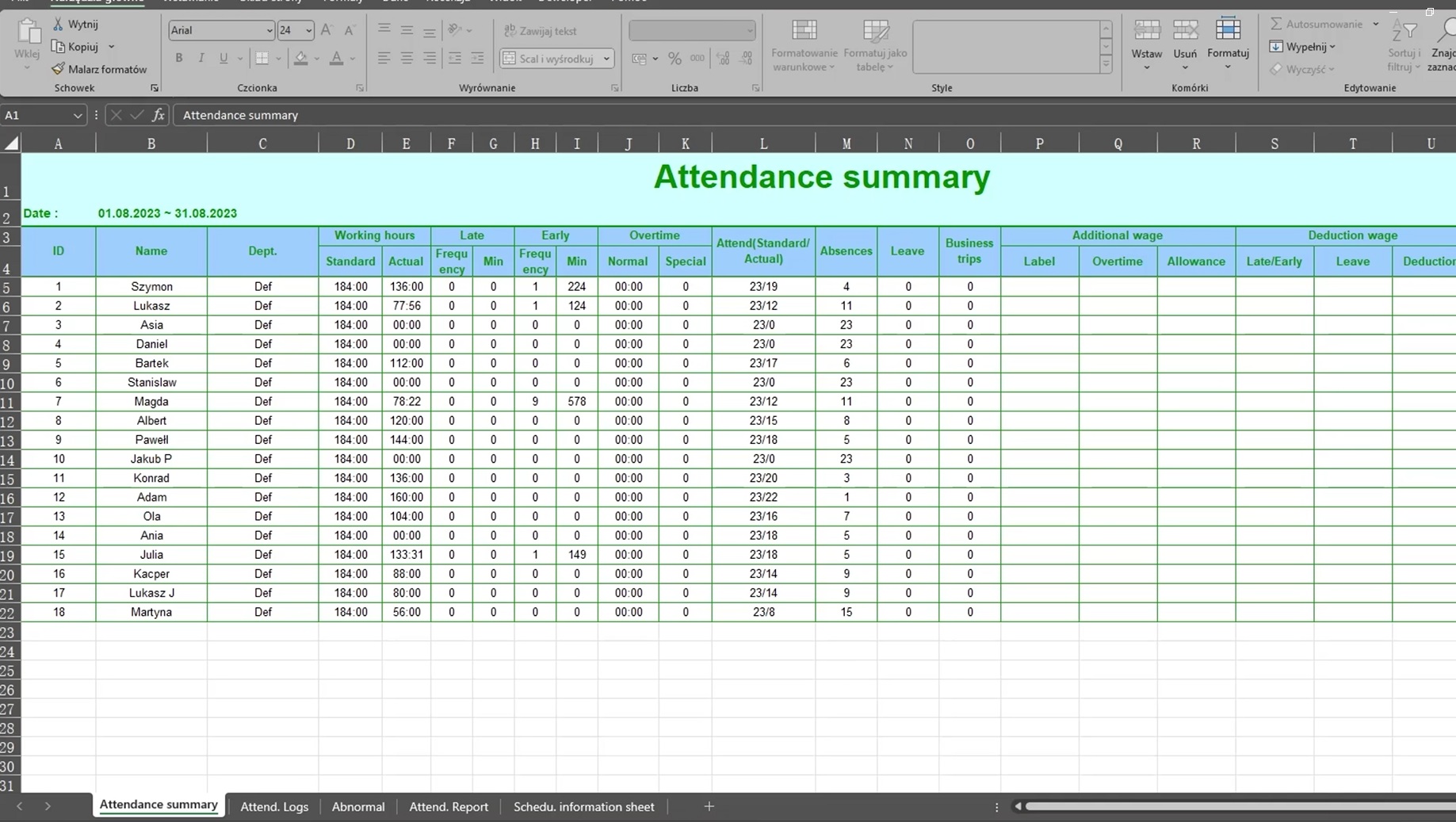Open the Schowek clipboard launcher

point(155,88)
